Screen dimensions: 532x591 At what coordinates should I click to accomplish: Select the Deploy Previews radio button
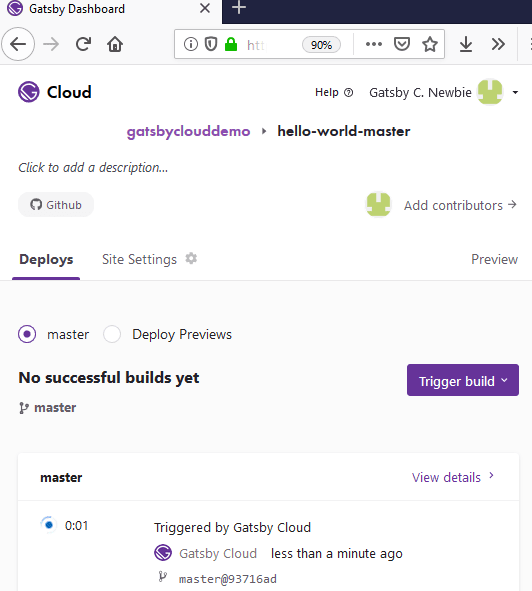pos(112,334)
